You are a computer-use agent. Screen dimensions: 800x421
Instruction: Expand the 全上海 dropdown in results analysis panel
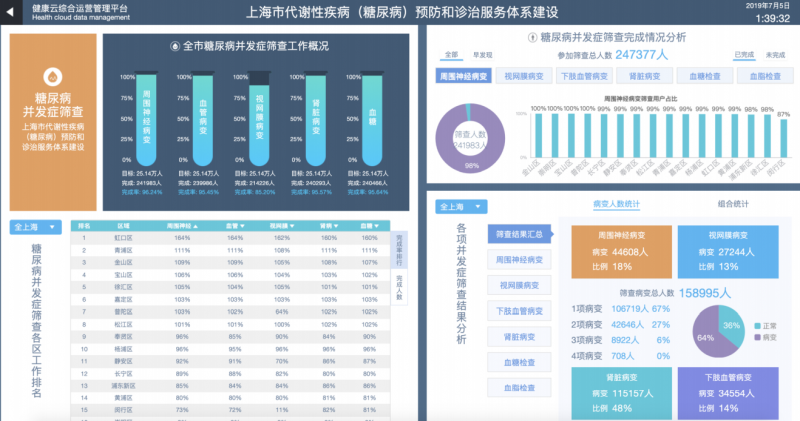[x=461, y=206]
